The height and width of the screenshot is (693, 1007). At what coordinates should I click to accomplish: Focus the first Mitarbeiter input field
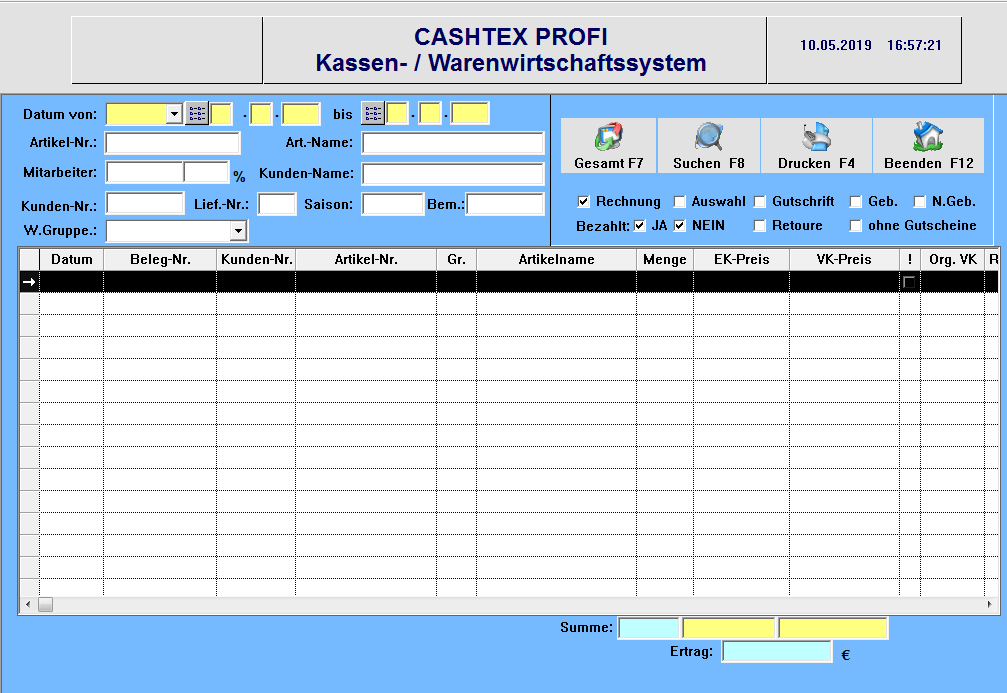(145, 172)
